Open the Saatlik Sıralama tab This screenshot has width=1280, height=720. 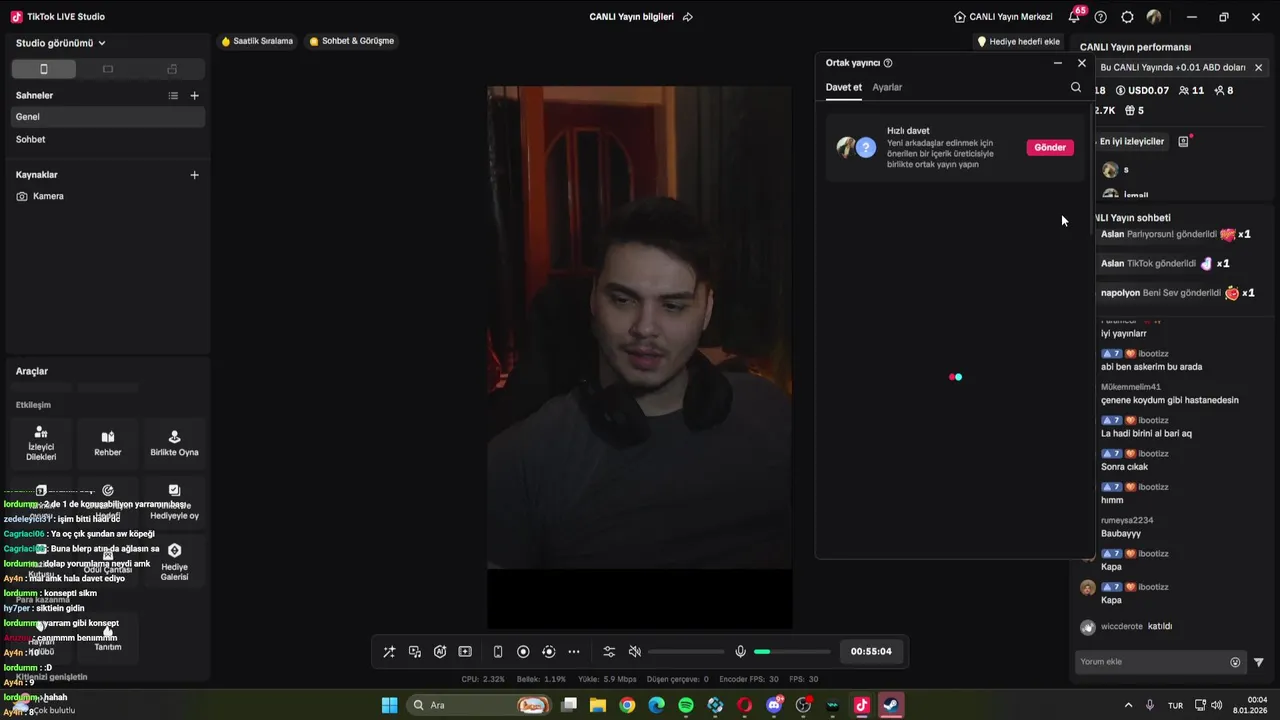tap(257, 41)
